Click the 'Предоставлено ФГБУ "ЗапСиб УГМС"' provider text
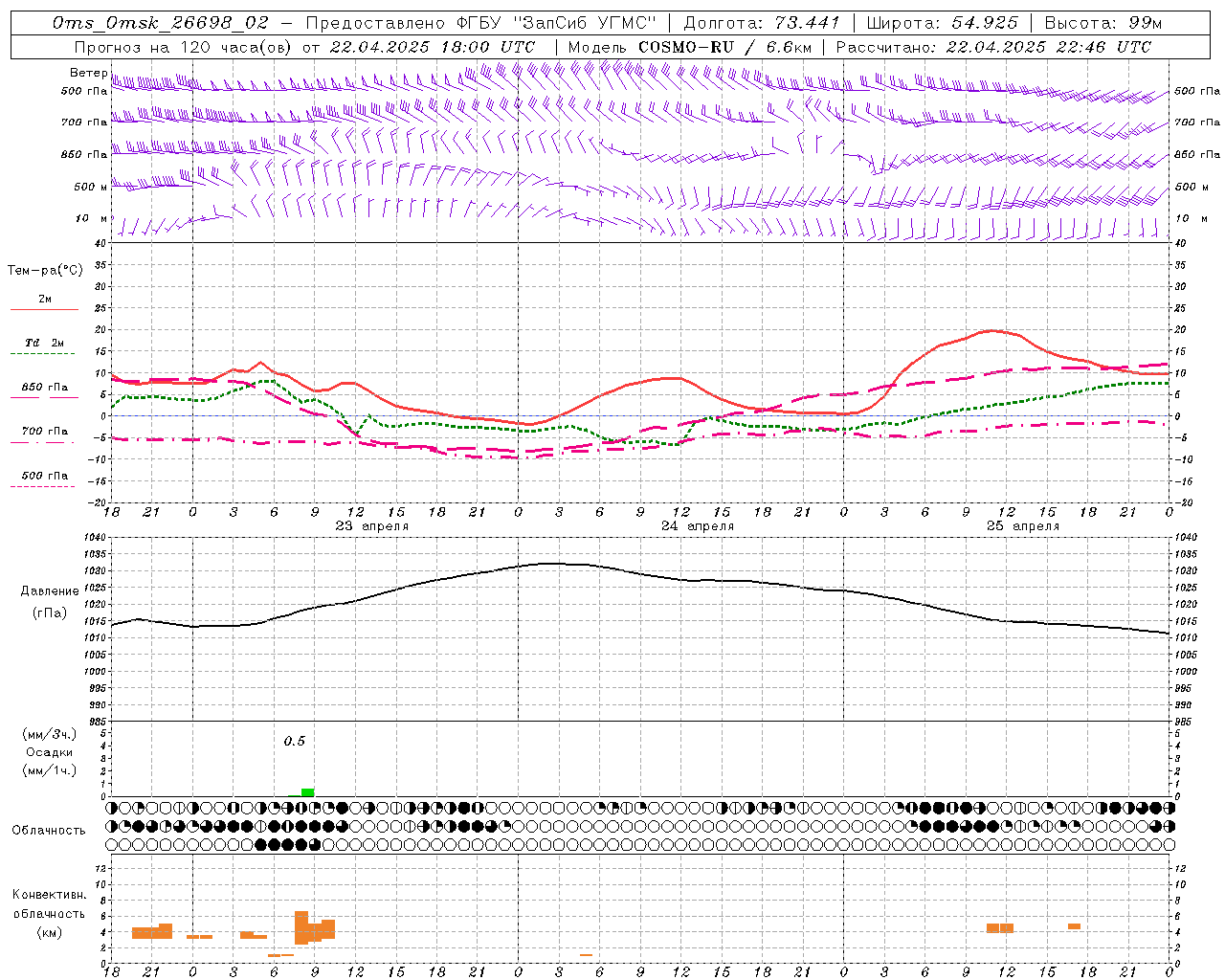 click(481, 22)
